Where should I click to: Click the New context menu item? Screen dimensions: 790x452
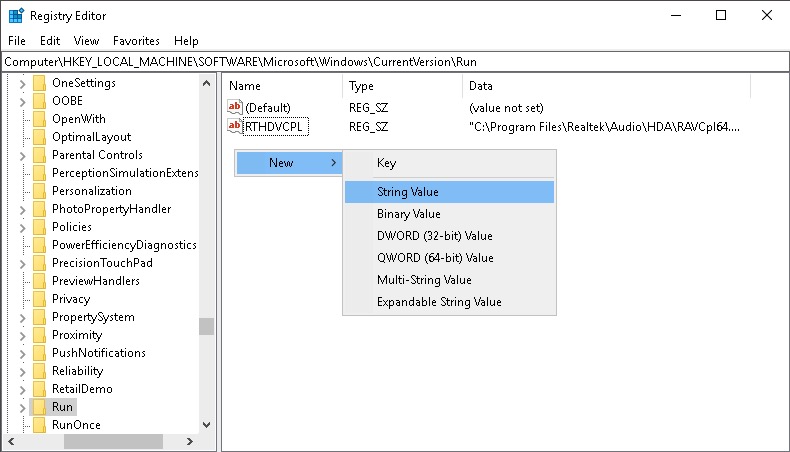pyautogui.click(x=289, y=163)
